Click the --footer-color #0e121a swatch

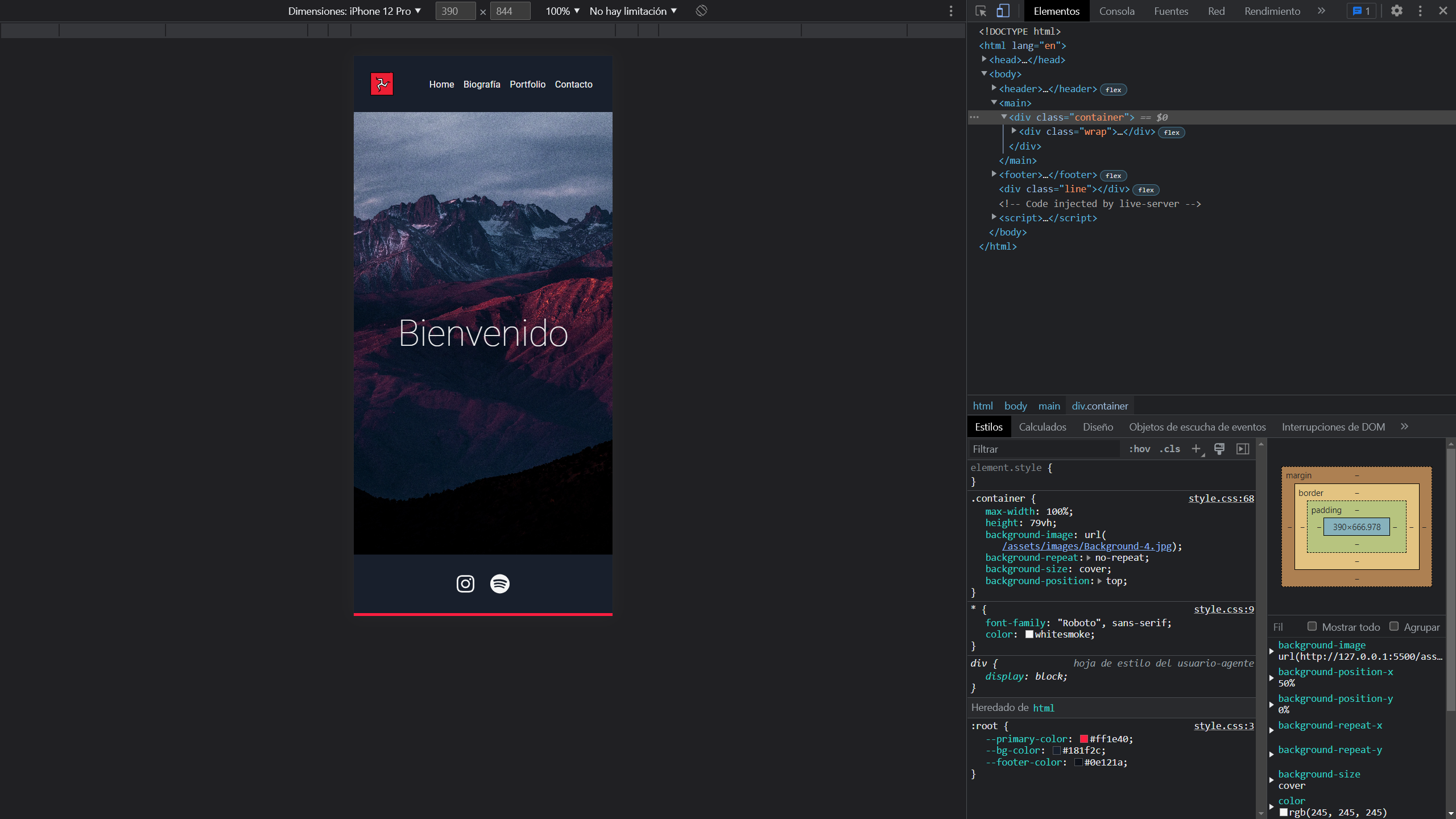coord(1078,762)
